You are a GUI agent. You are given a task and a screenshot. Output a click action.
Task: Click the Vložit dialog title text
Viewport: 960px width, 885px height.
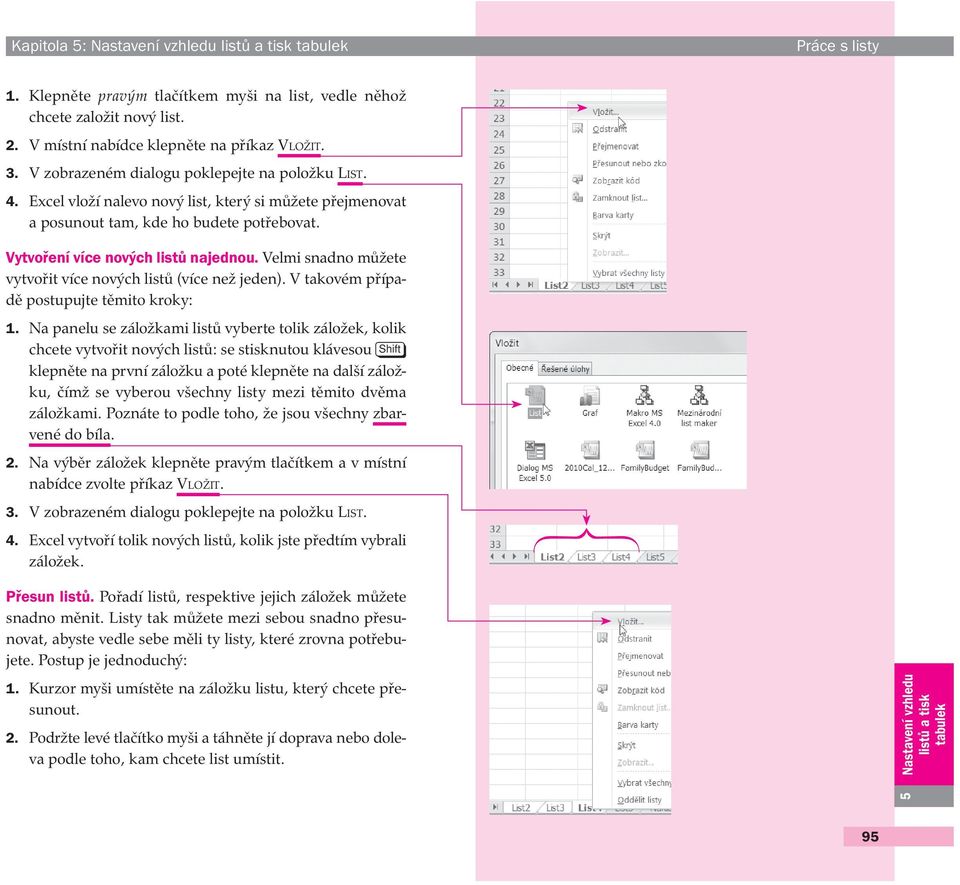tap(507, 343)
